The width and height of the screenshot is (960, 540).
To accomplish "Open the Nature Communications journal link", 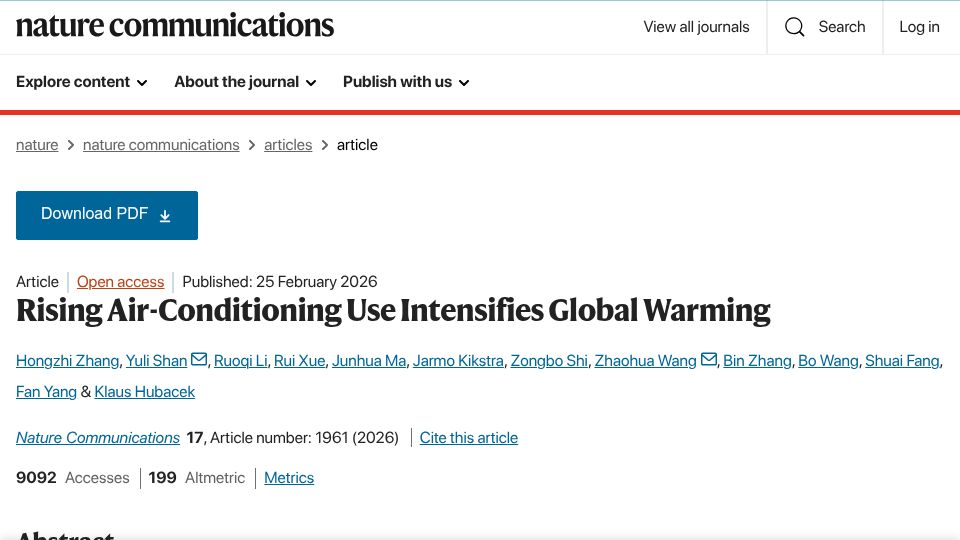I will 98,438.
